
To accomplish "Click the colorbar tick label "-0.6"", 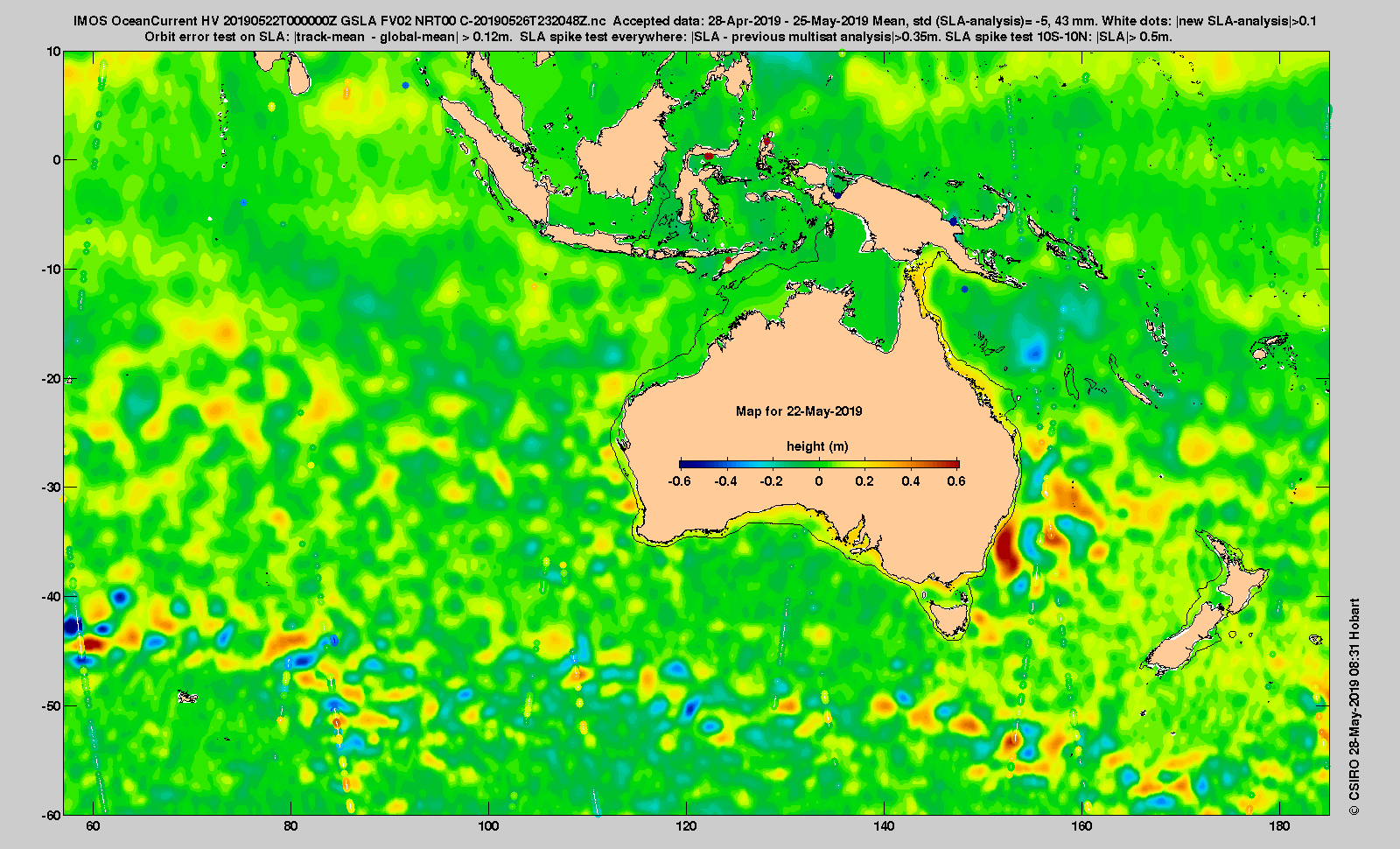I will click(679, 481).
